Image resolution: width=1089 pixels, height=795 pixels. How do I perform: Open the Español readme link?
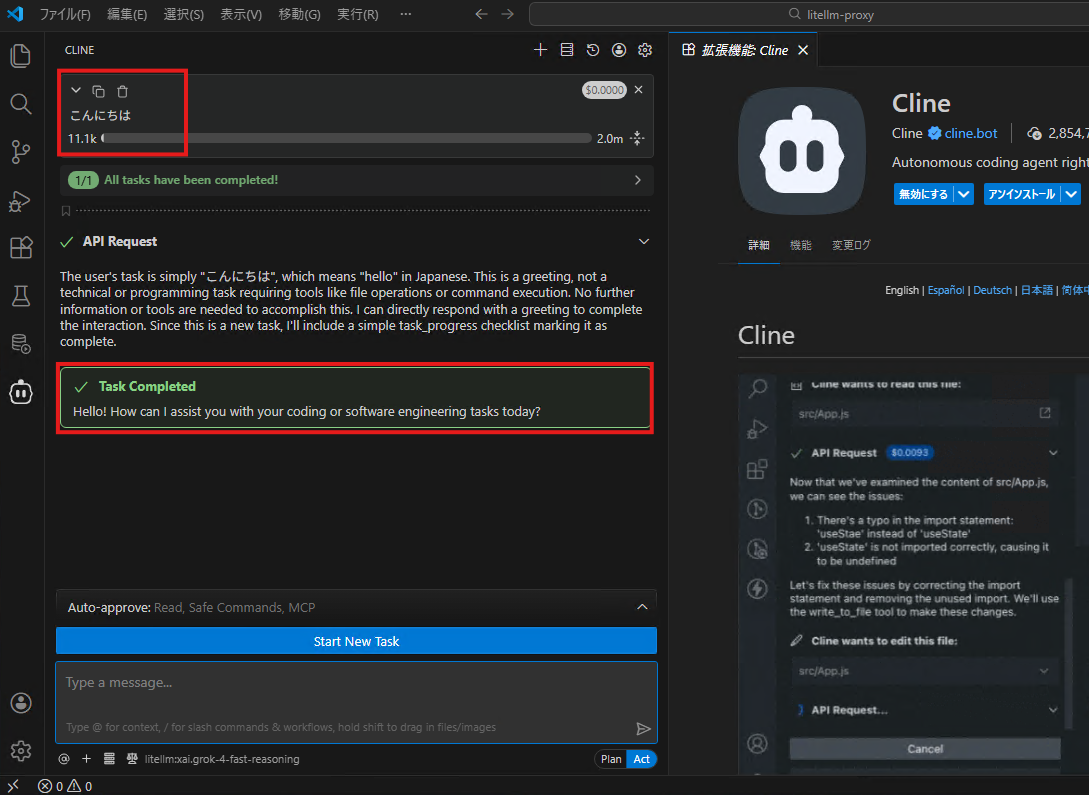(946, 290)
